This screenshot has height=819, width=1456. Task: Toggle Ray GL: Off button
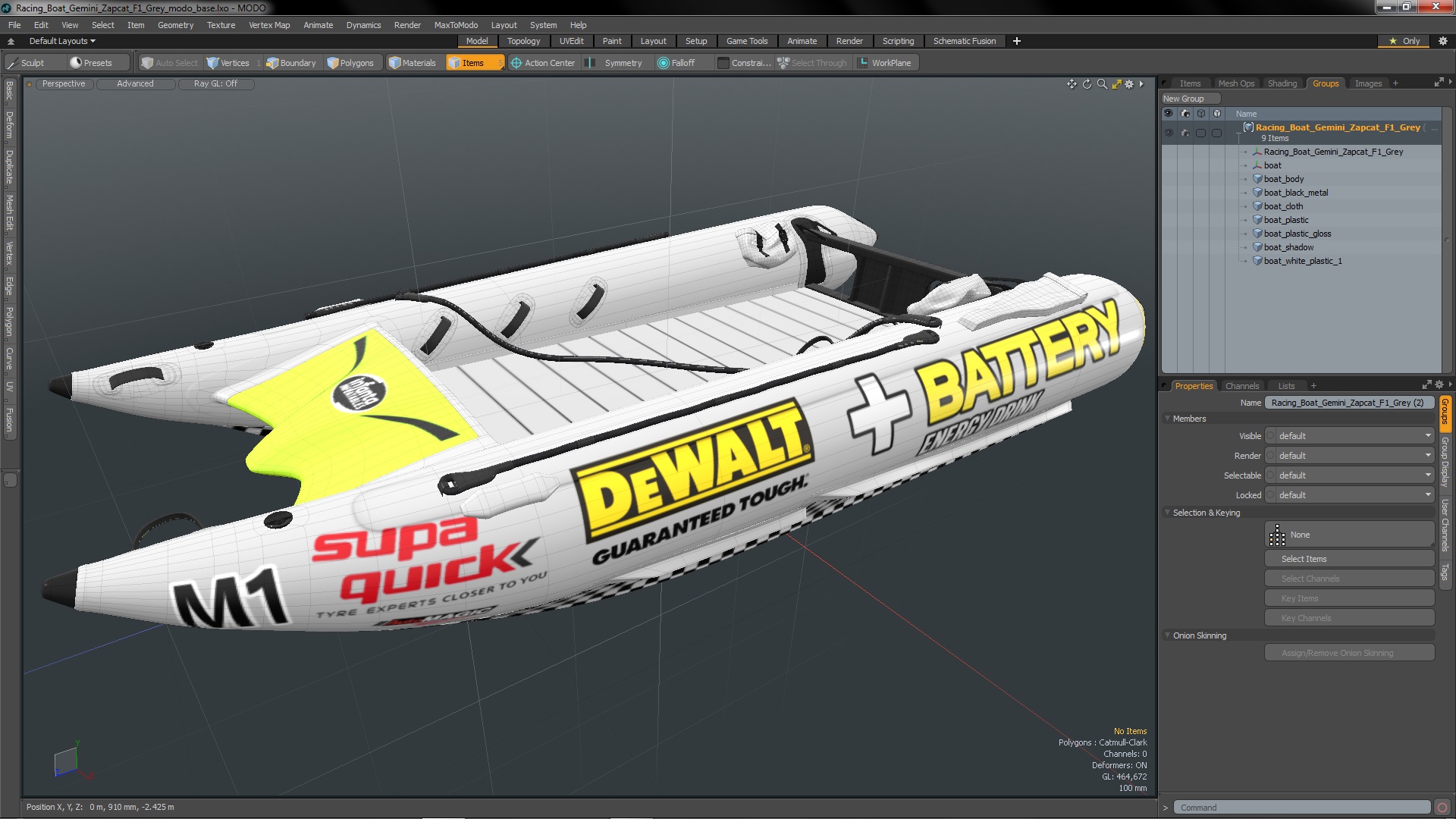pos(215,84)
